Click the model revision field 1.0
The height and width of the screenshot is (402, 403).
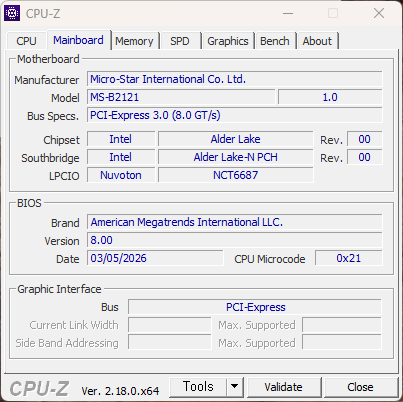[x=330, y=97]
